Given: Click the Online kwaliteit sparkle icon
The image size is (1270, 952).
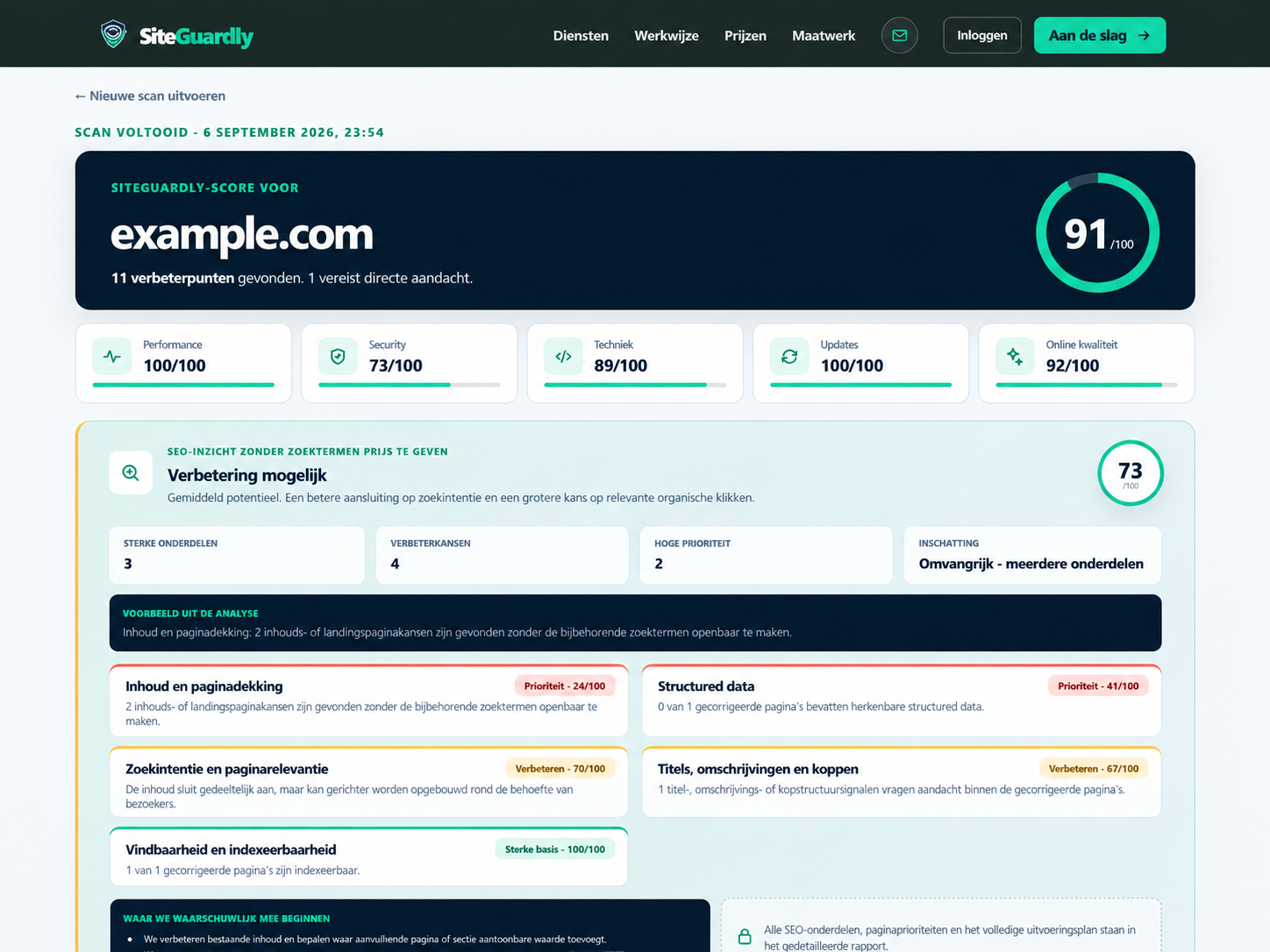Looking at the screenshot, I should 1015,357.
